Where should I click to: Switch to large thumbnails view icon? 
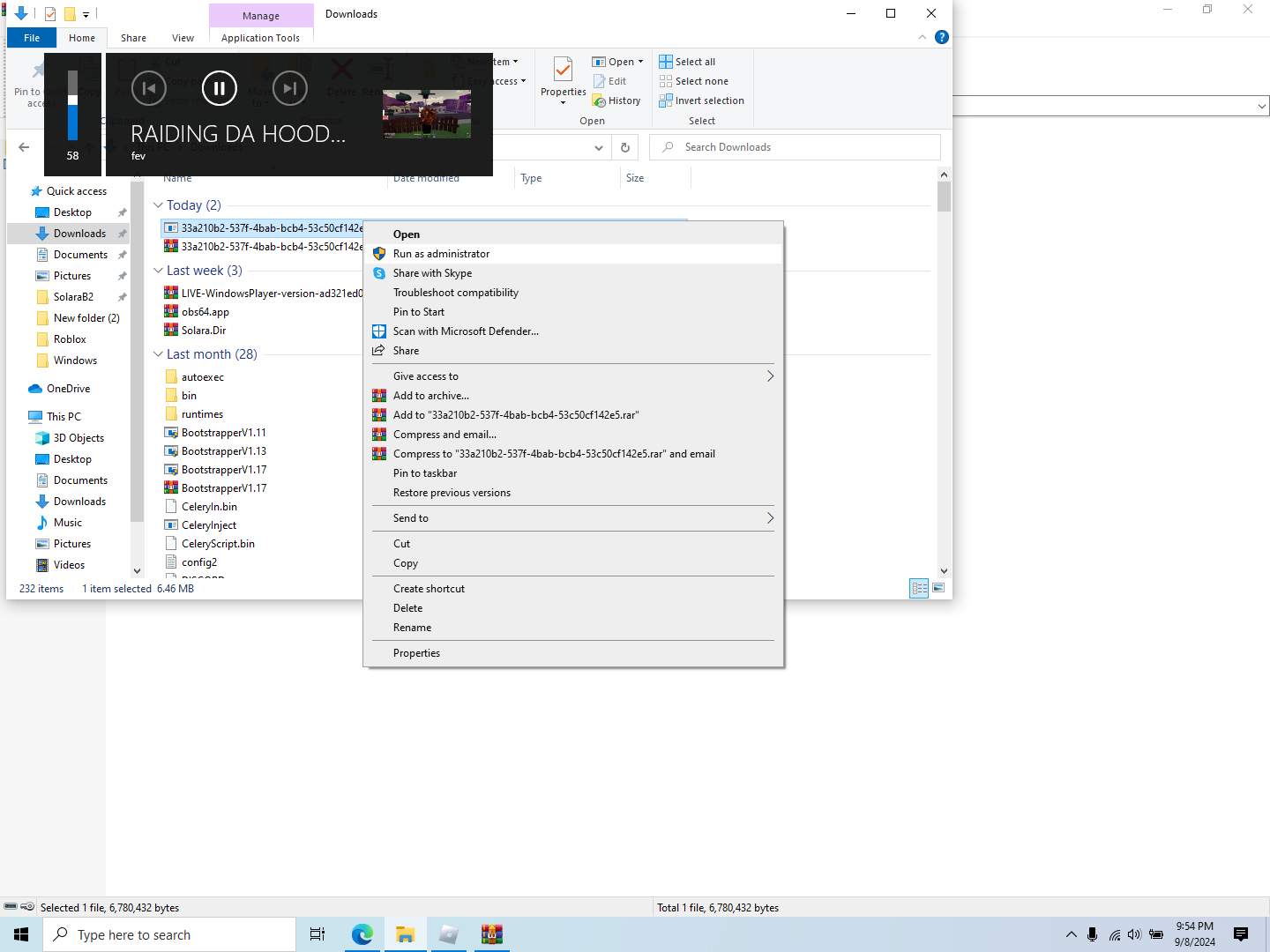(938, 588)
